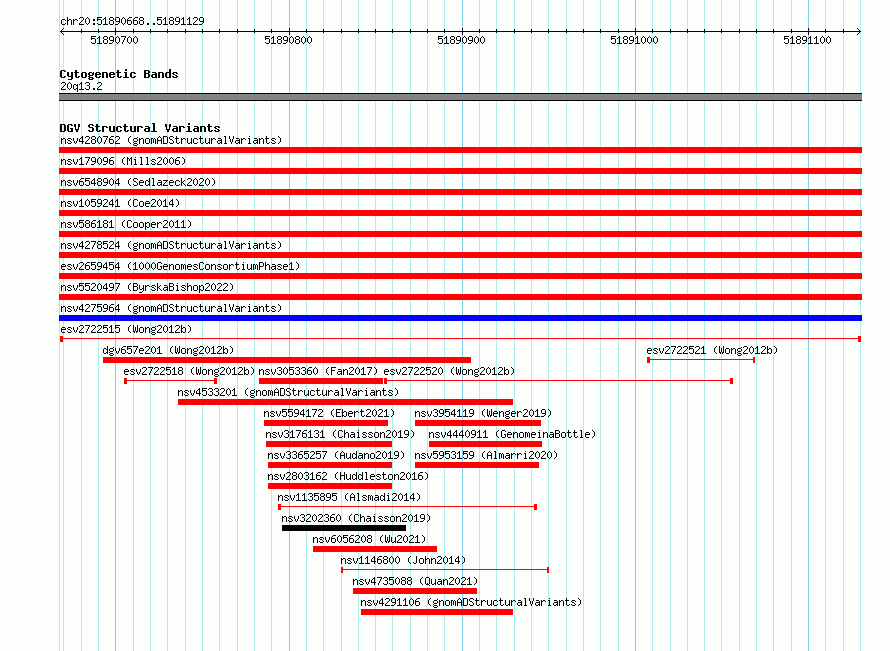Open the nsv5953159 (Almarri2020) label
The height and width of the screenshot is (651, 890).
point(486,455)
